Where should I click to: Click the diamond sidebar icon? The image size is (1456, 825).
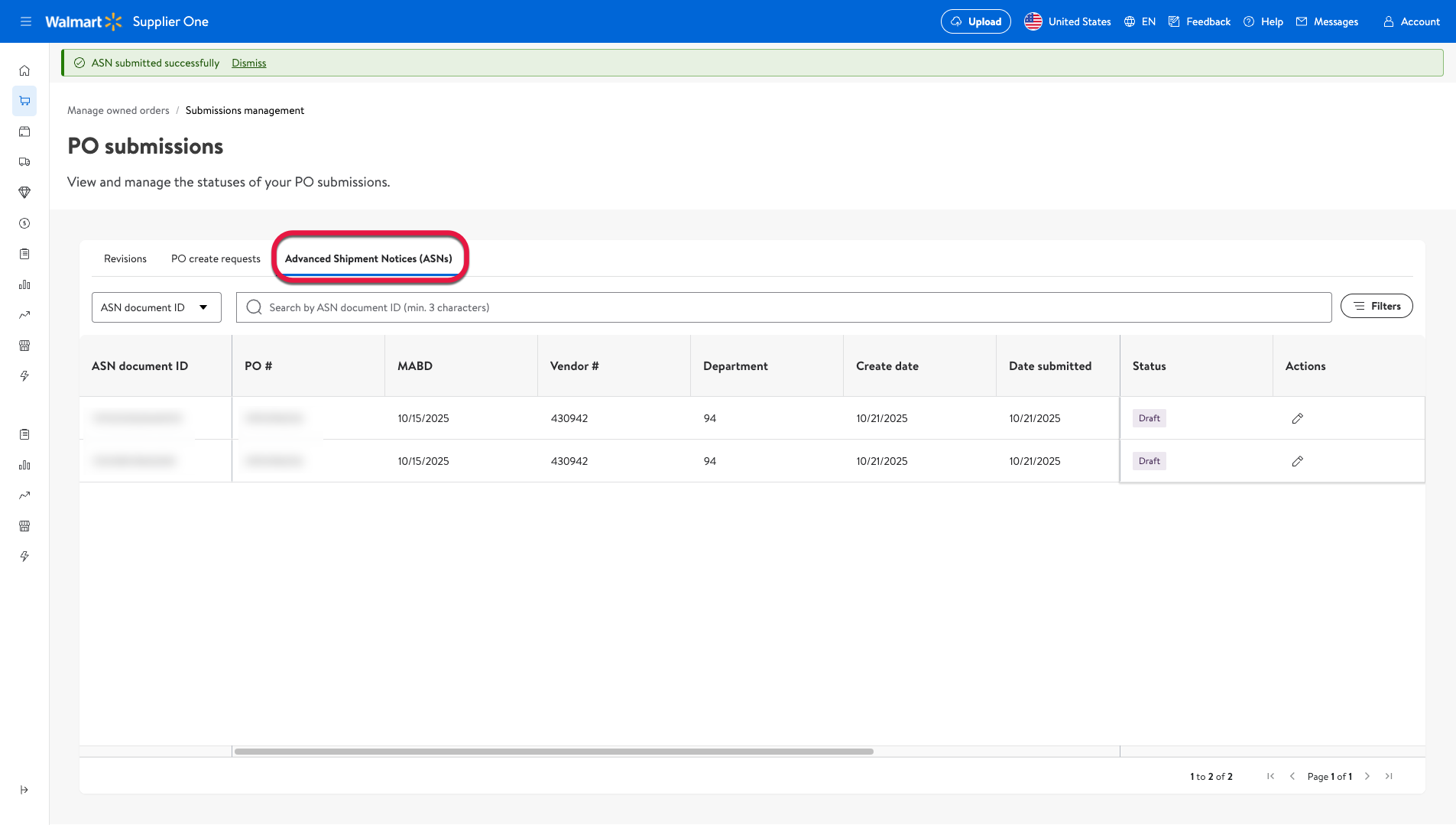tap(24, 193)
